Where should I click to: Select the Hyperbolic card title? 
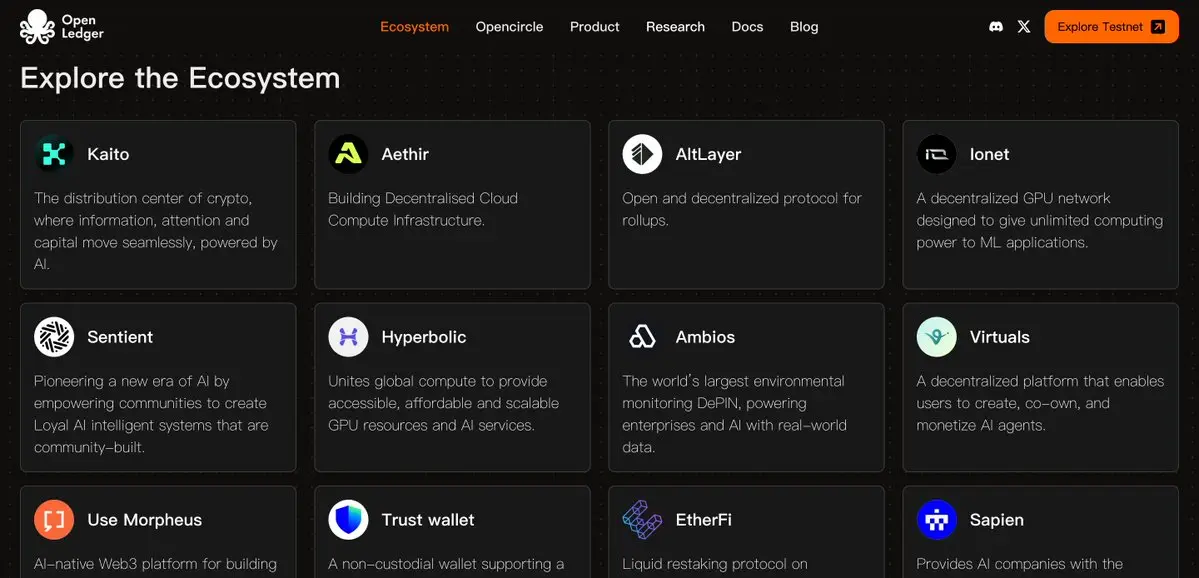(424, 337)
